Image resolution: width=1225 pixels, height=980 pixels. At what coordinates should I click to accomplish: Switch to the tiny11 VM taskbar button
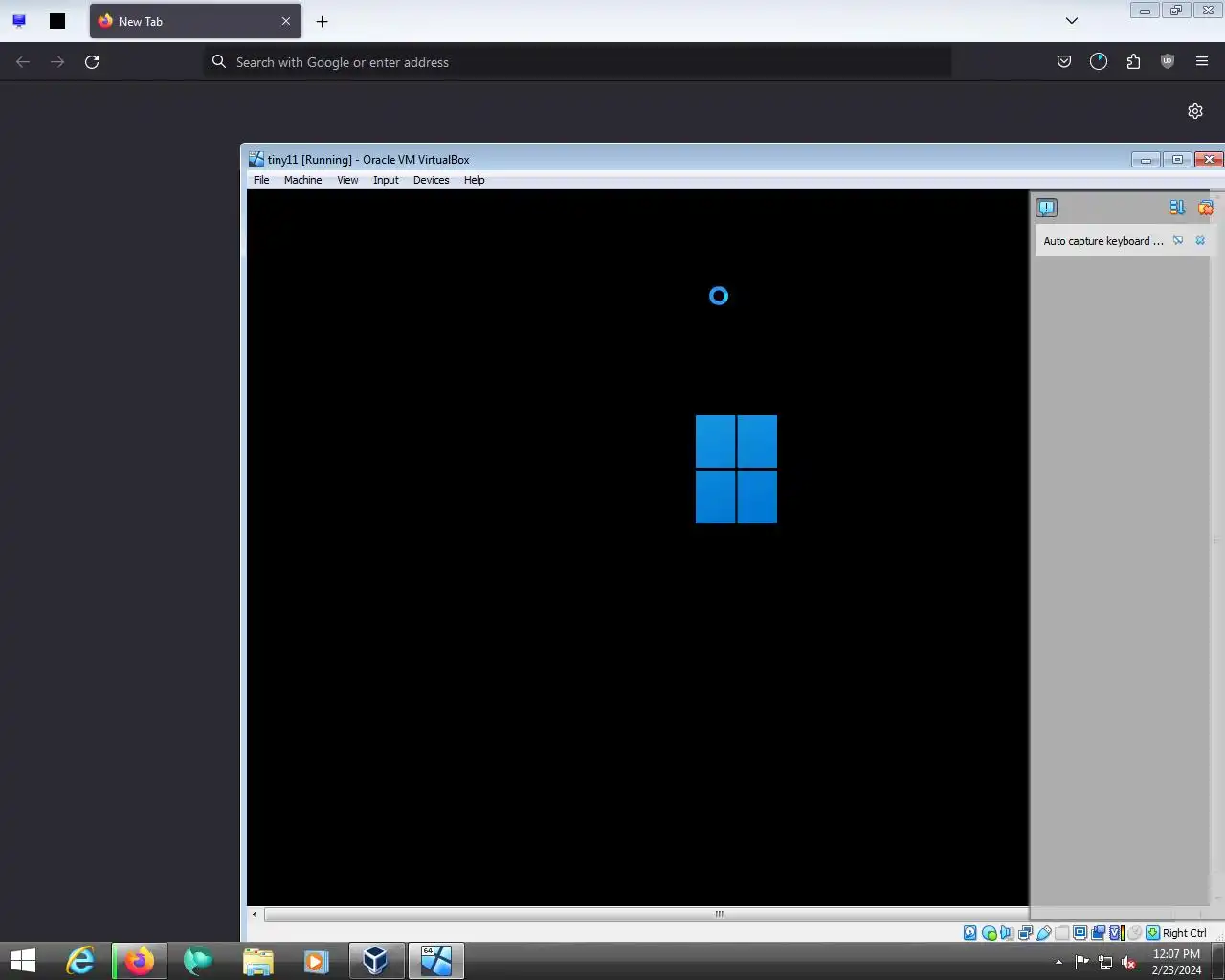click(x=436, y=961)
